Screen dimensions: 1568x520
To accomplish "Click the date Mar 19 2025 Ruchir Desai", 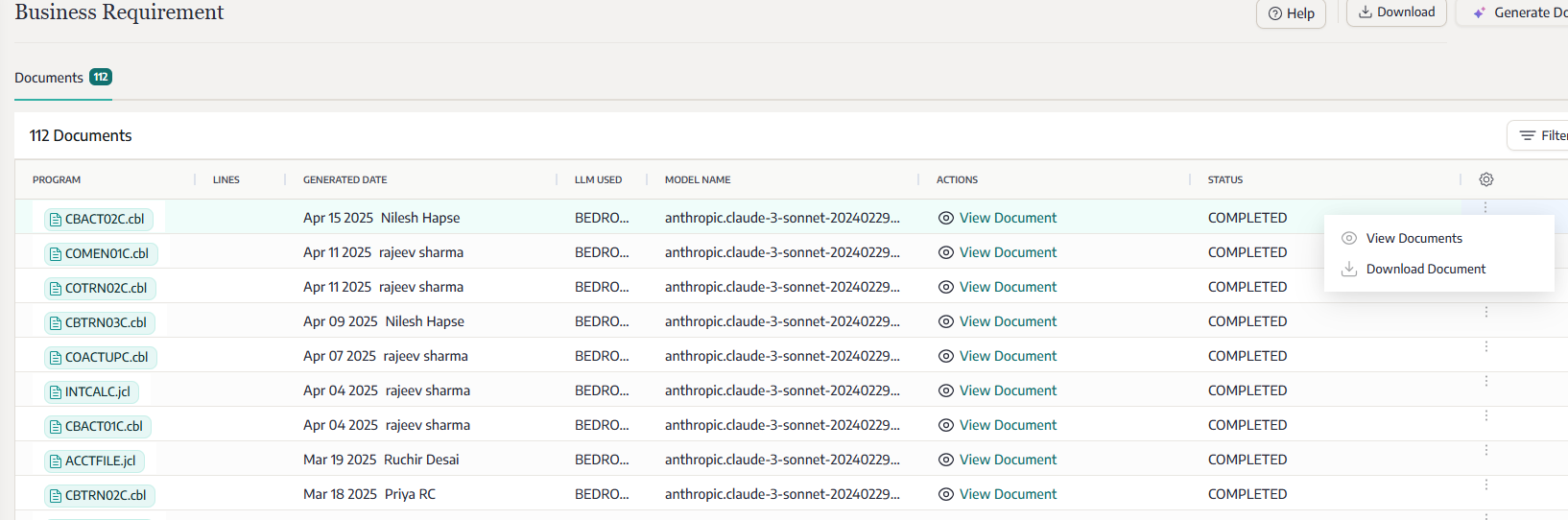I will coord(381,460).
